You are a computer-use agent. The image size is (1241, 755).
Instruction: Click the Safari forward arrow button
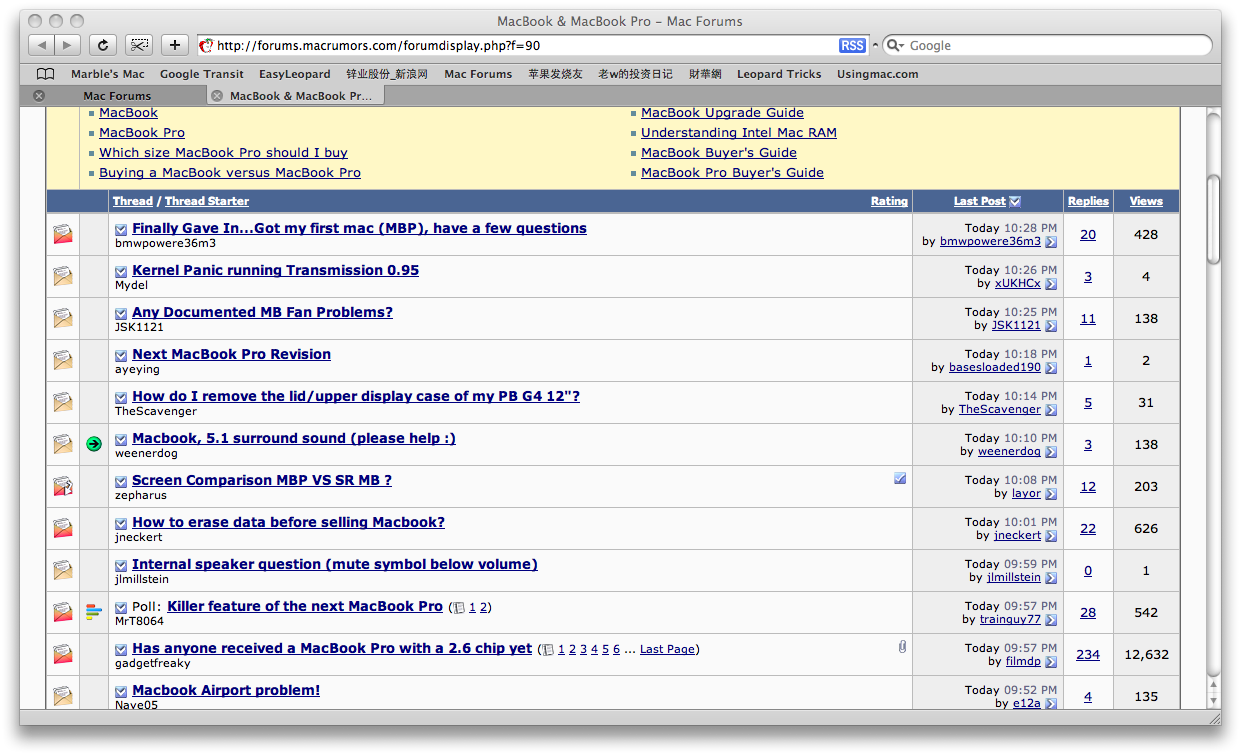68,45
